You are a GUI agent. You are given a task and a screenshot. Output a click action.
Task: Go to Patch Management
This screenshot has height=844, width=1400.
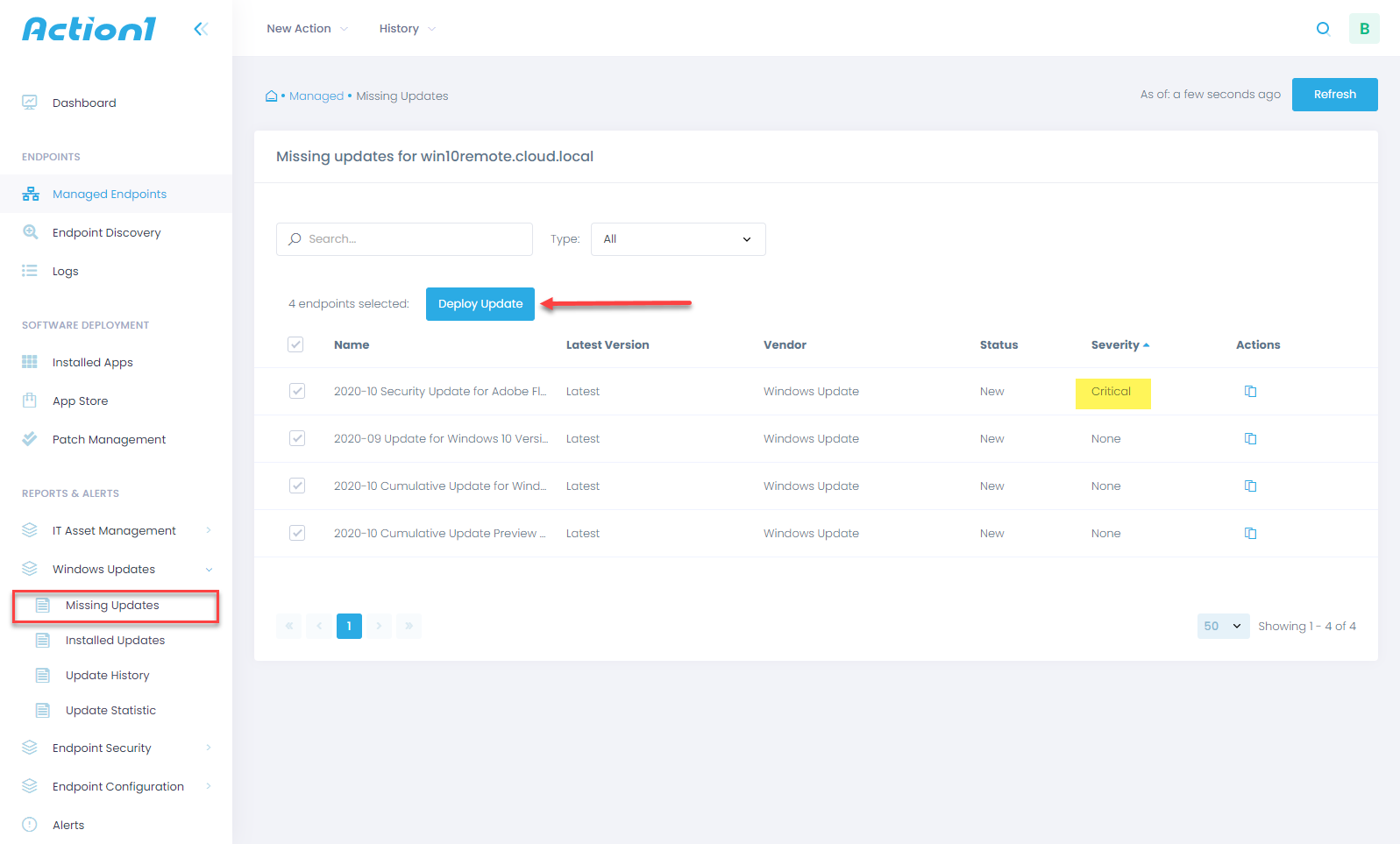click(x=109, y=439)
